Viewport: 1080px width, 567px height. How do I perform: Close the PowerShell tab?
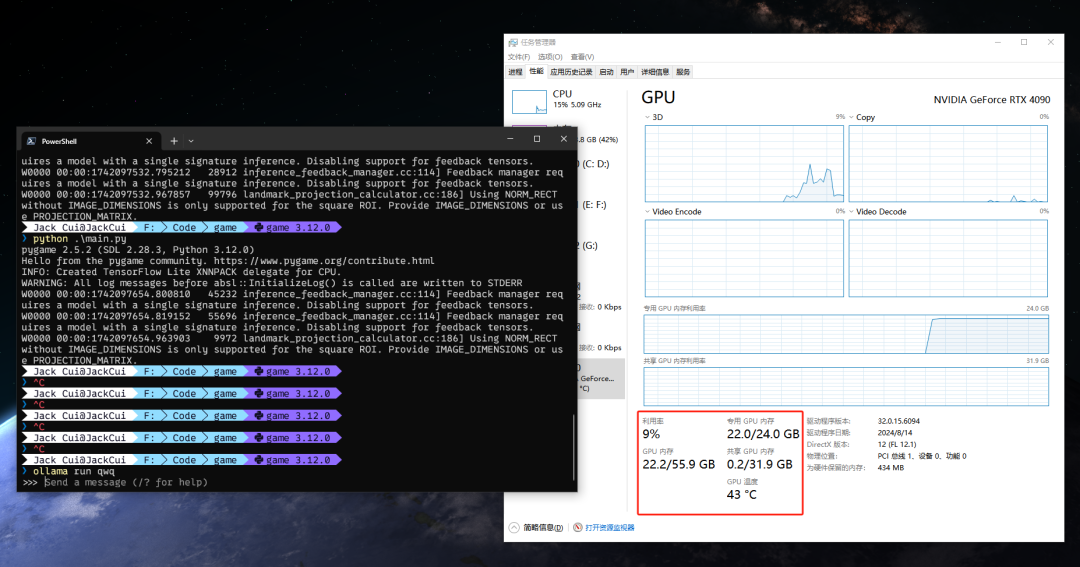149,141
